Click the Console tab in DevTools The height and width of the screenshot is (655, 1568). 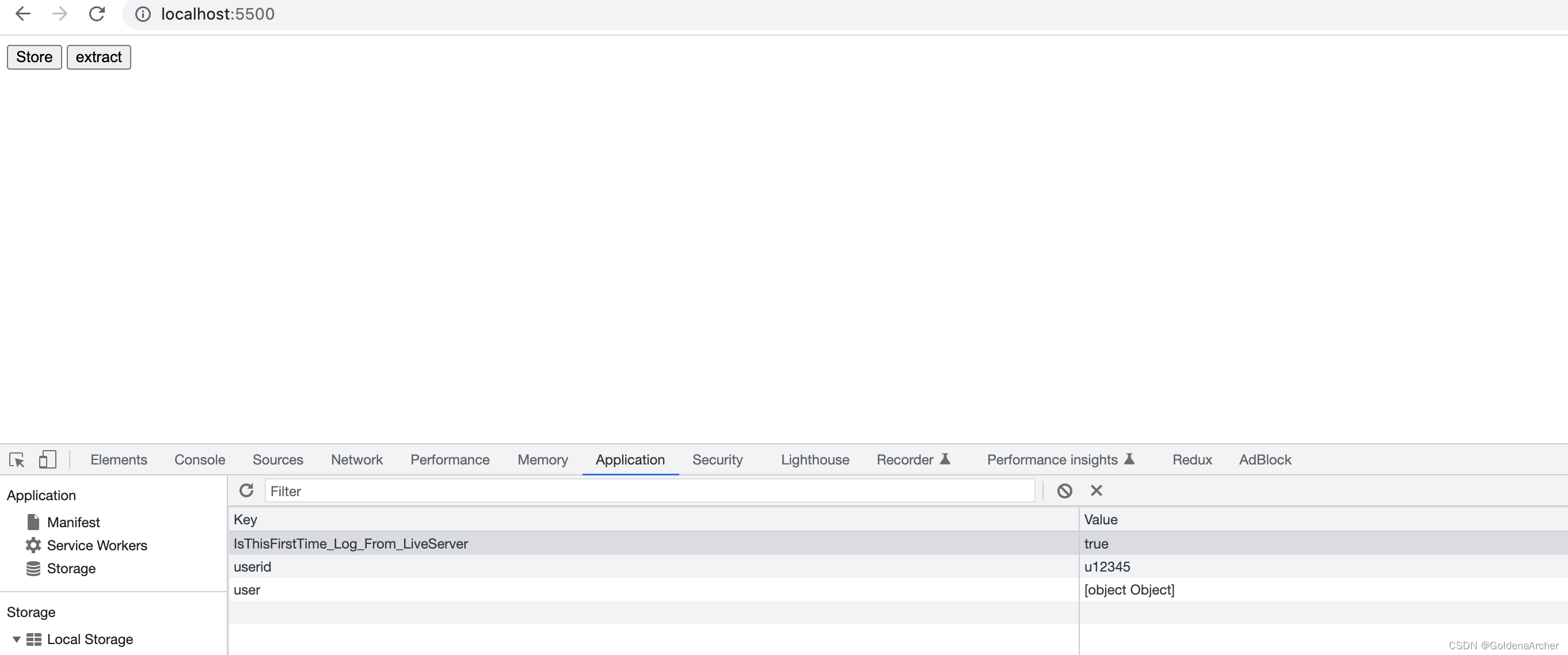point(199,459)
